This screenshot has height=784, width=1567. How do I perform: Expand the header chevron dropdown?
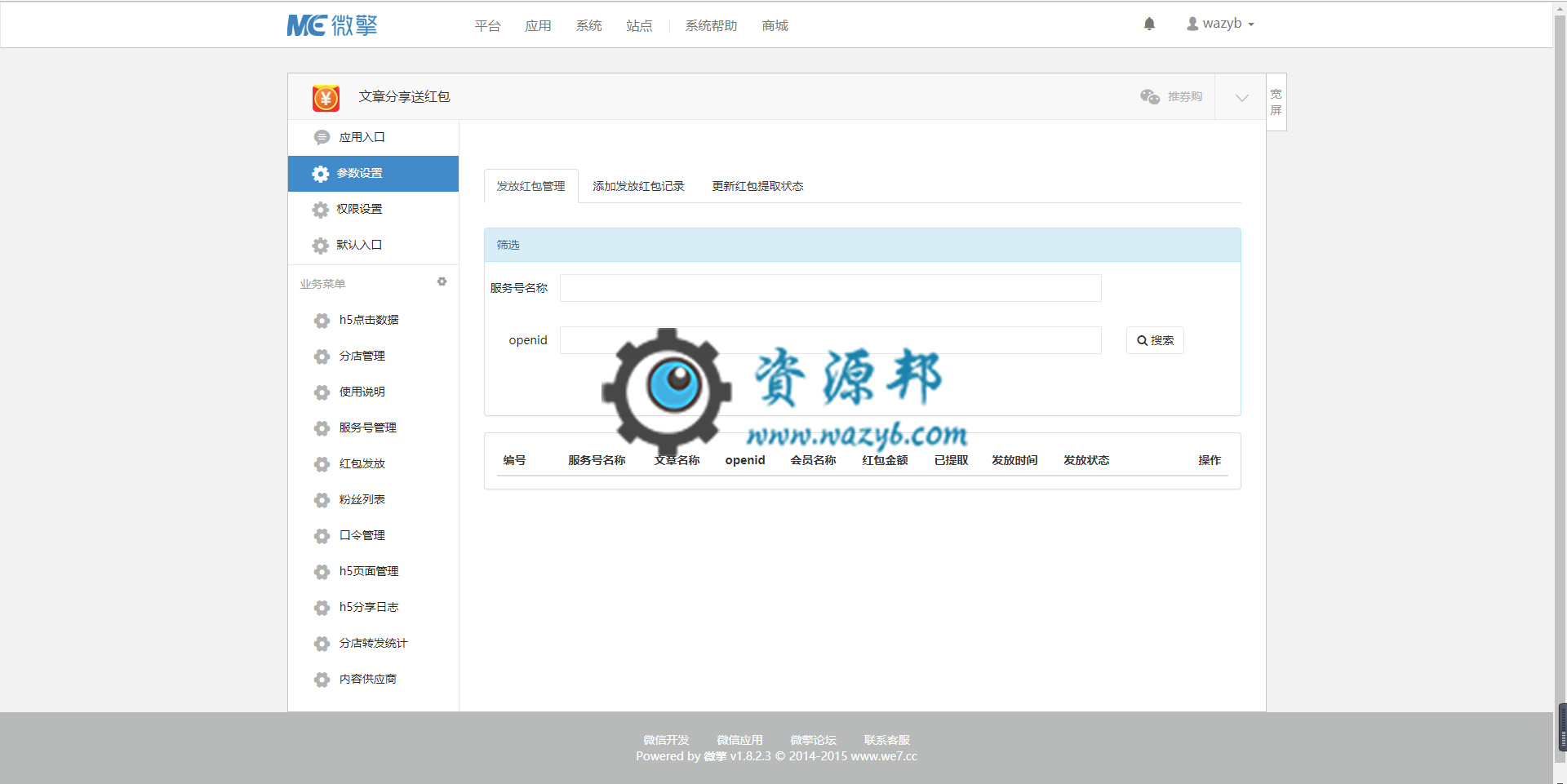point(1241,97)
